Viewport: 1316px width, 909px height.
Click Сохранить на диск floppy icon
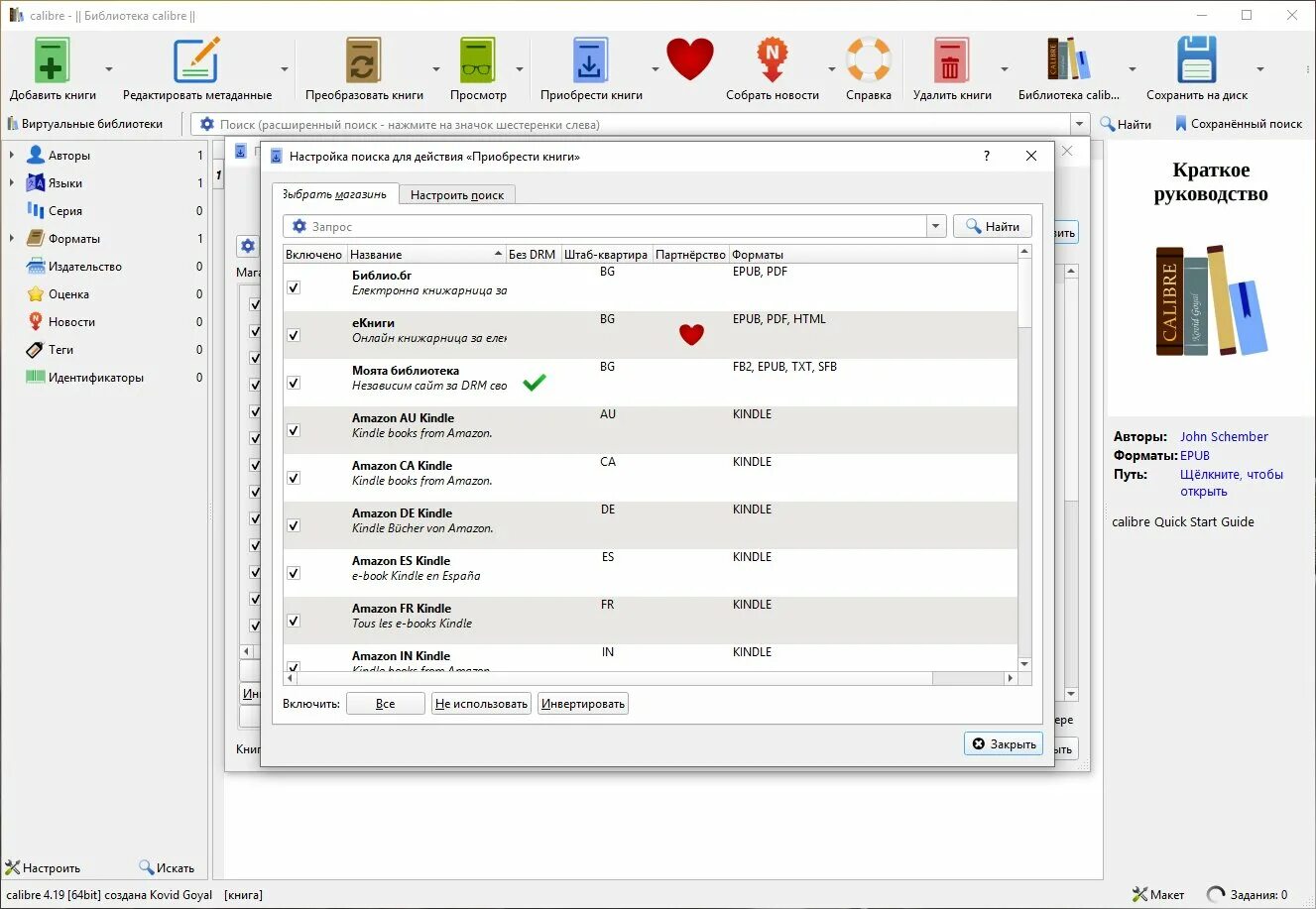click(1196, 60)
